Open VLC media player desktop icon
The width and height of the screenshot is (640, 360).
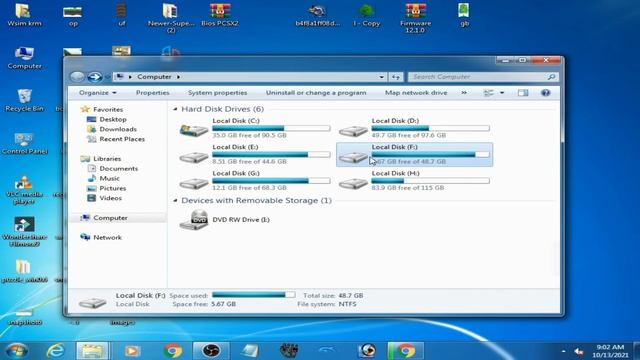pos(24,190)
